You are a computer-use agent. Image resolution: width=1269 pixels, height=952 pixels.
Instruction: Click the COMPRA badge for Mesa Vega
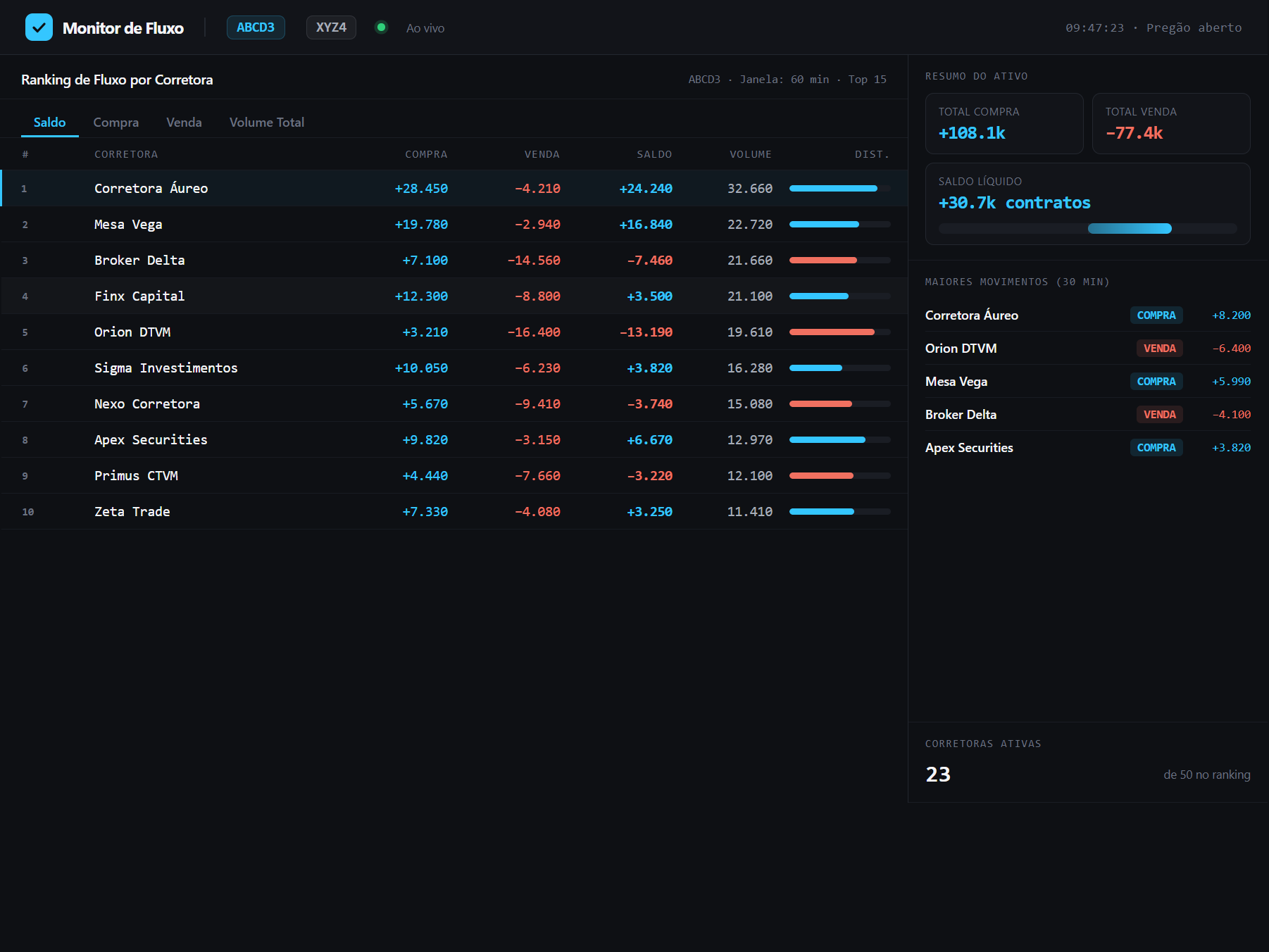1156,381
